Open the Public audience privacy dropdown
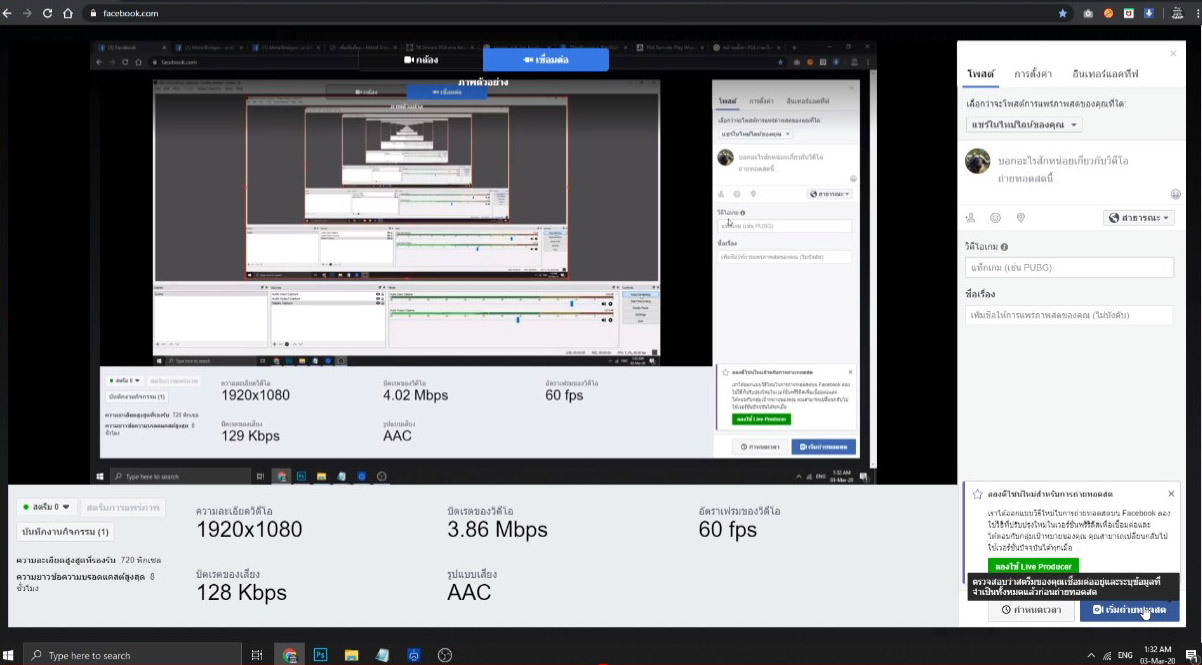The height and width of the screenshot is (665, 1202). (1139, 217)
